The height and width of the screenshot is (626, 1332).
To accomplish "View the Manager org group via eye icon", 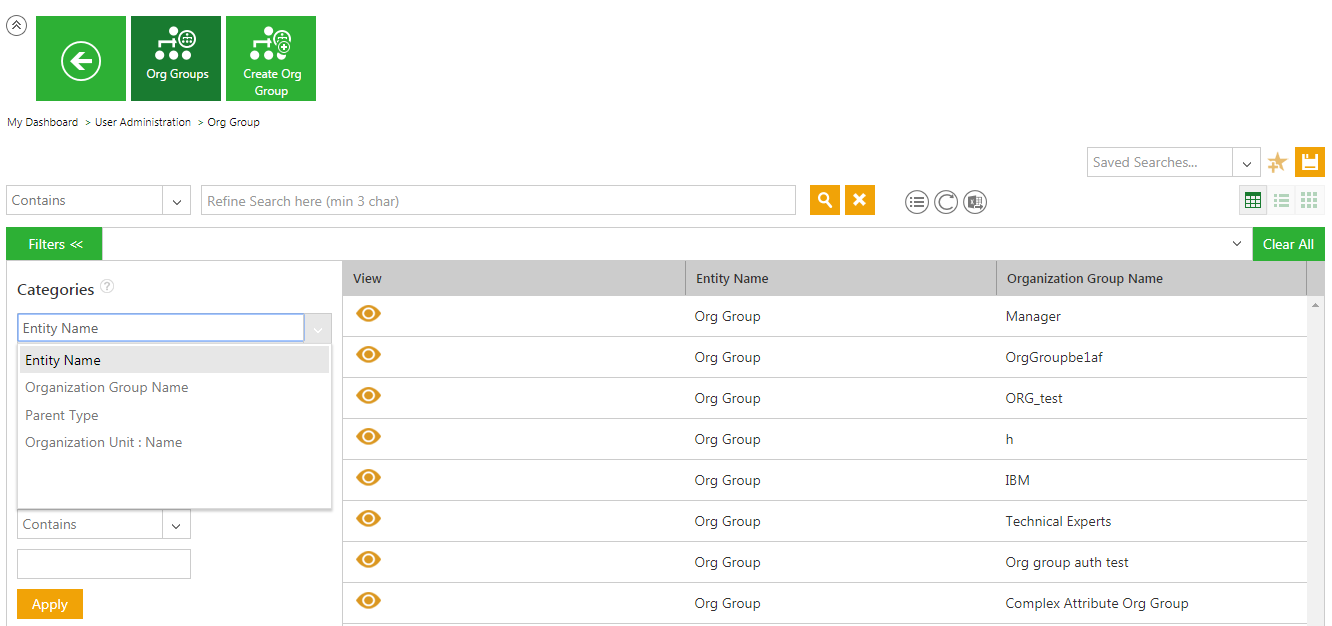I will coord(369,314).
